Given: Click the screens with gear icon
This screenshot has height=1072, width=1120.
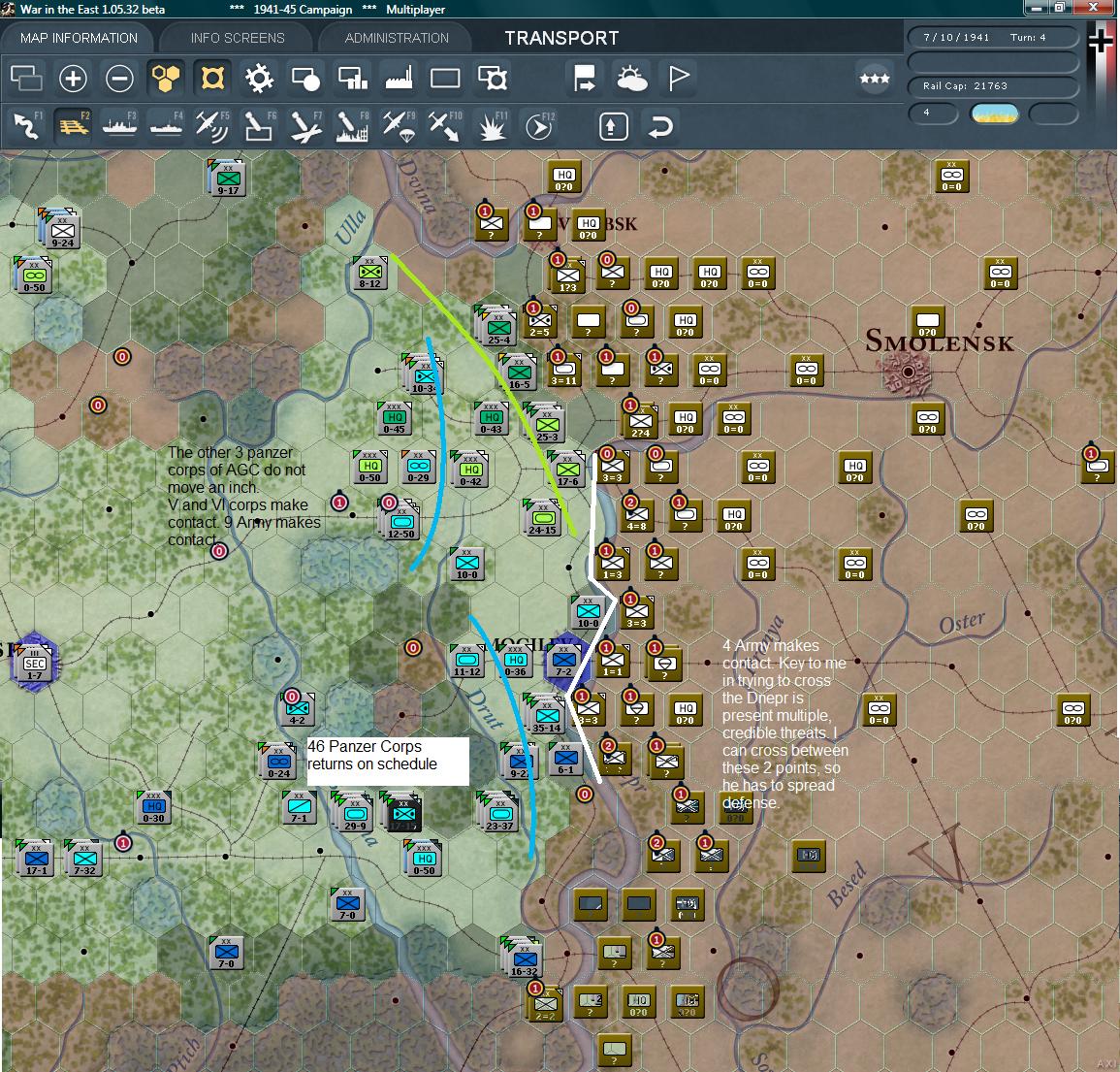Looking at the screenshot, I should click(x=493, y=78).
